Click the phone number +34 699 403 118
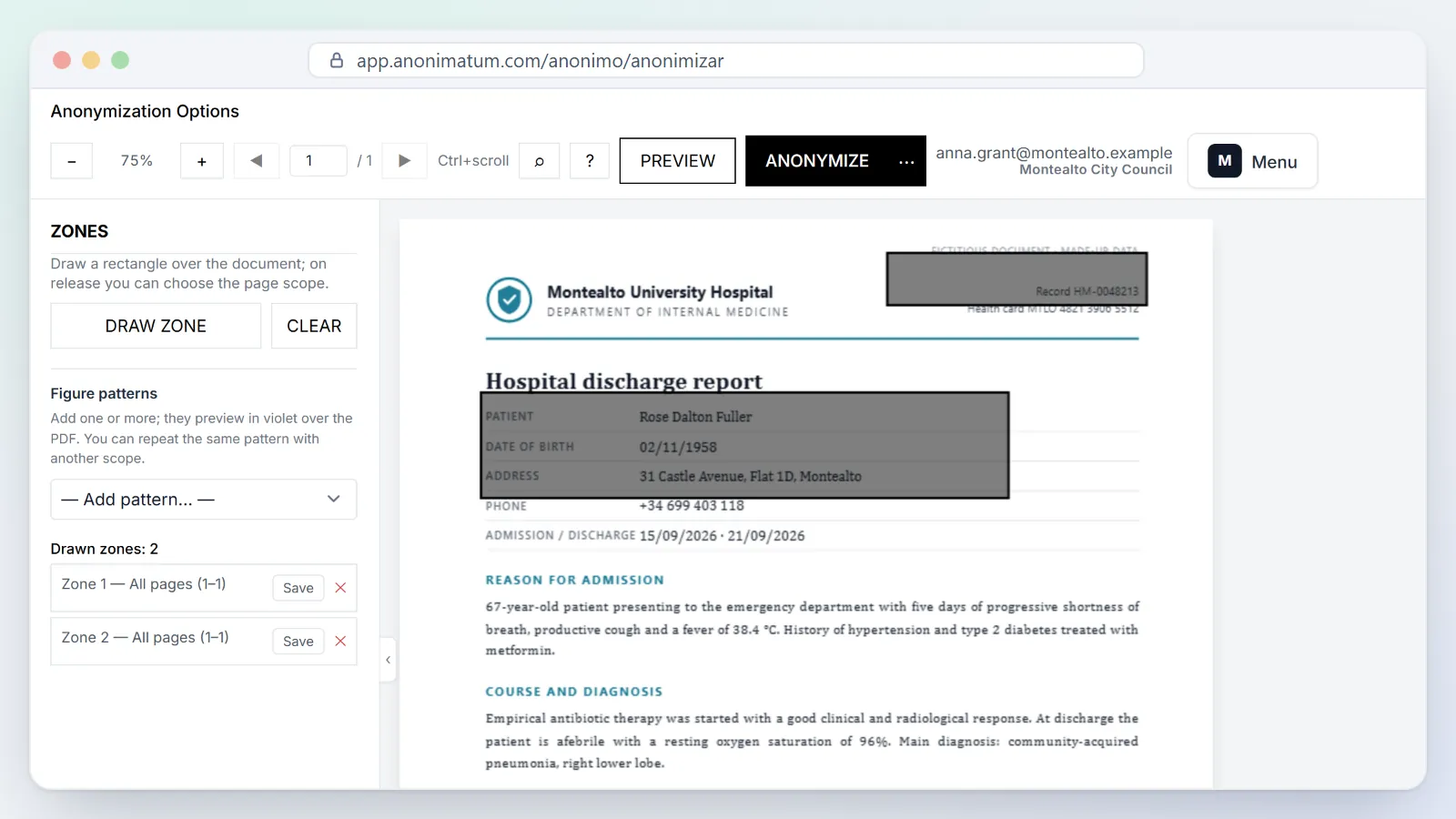Viewport: 1456px width, 819px height. click(692, 506)
